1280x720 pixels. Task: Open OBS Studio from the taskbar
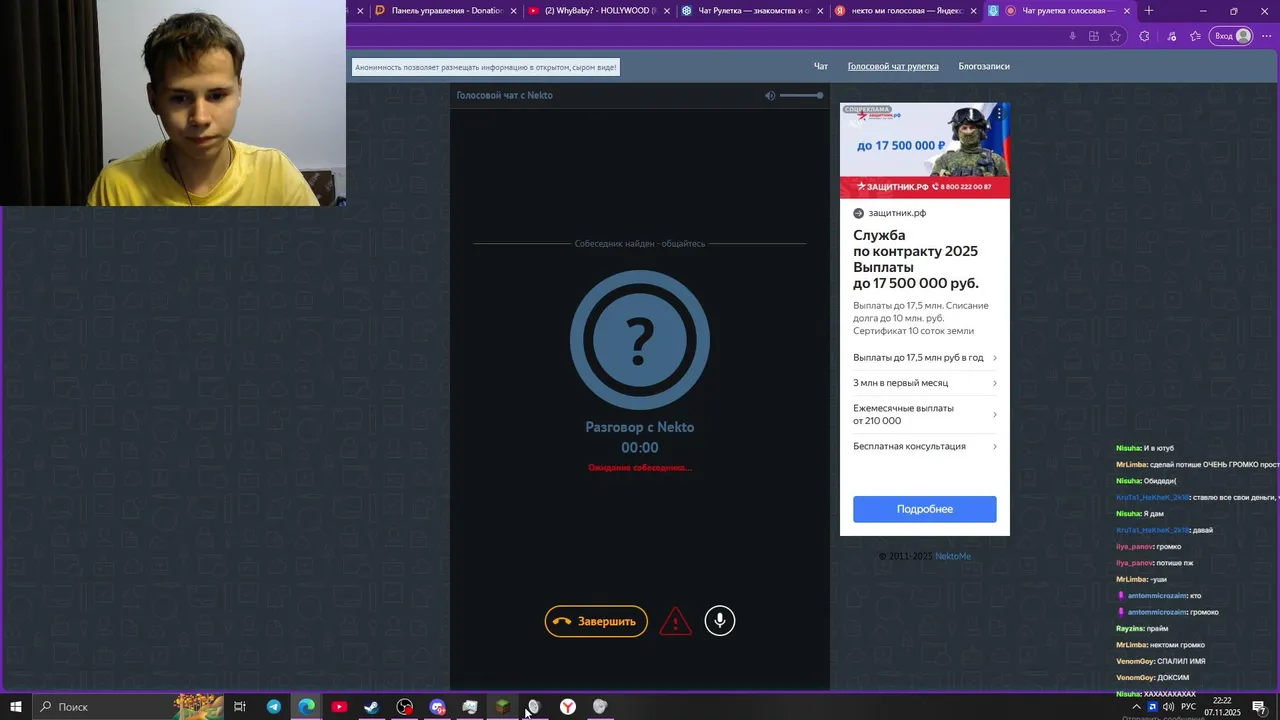pos(404,707)
